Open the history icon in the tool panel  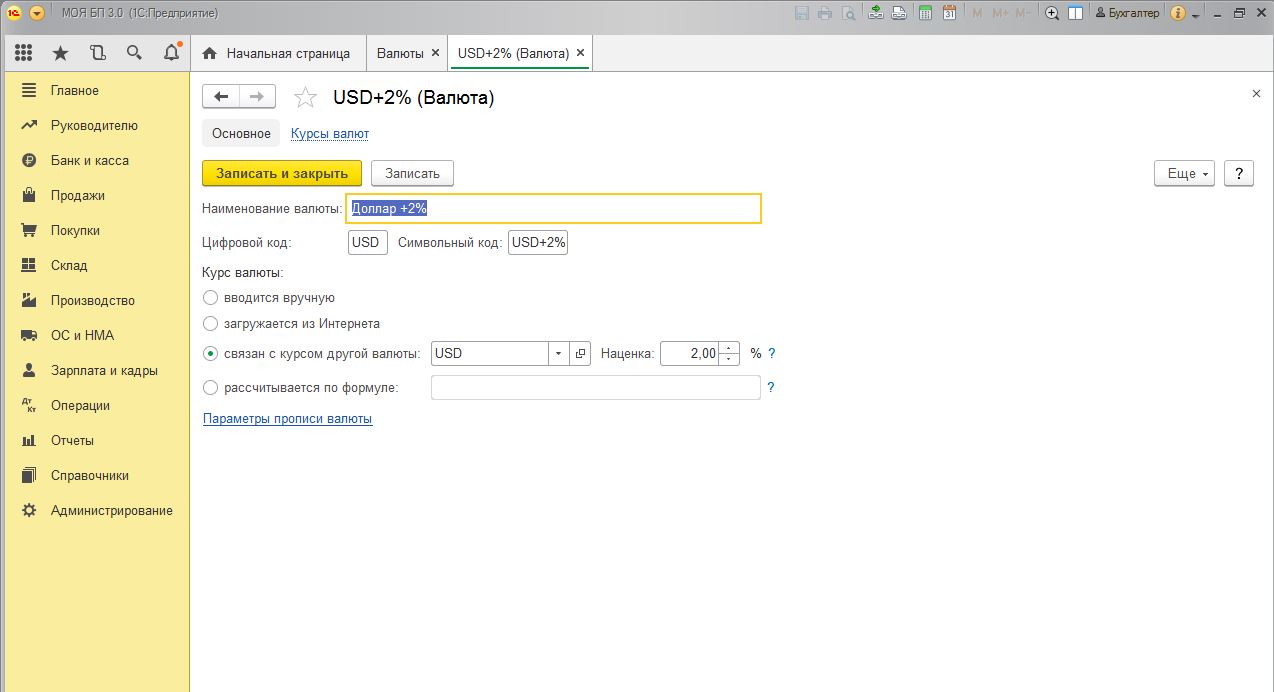pos(97,53)
